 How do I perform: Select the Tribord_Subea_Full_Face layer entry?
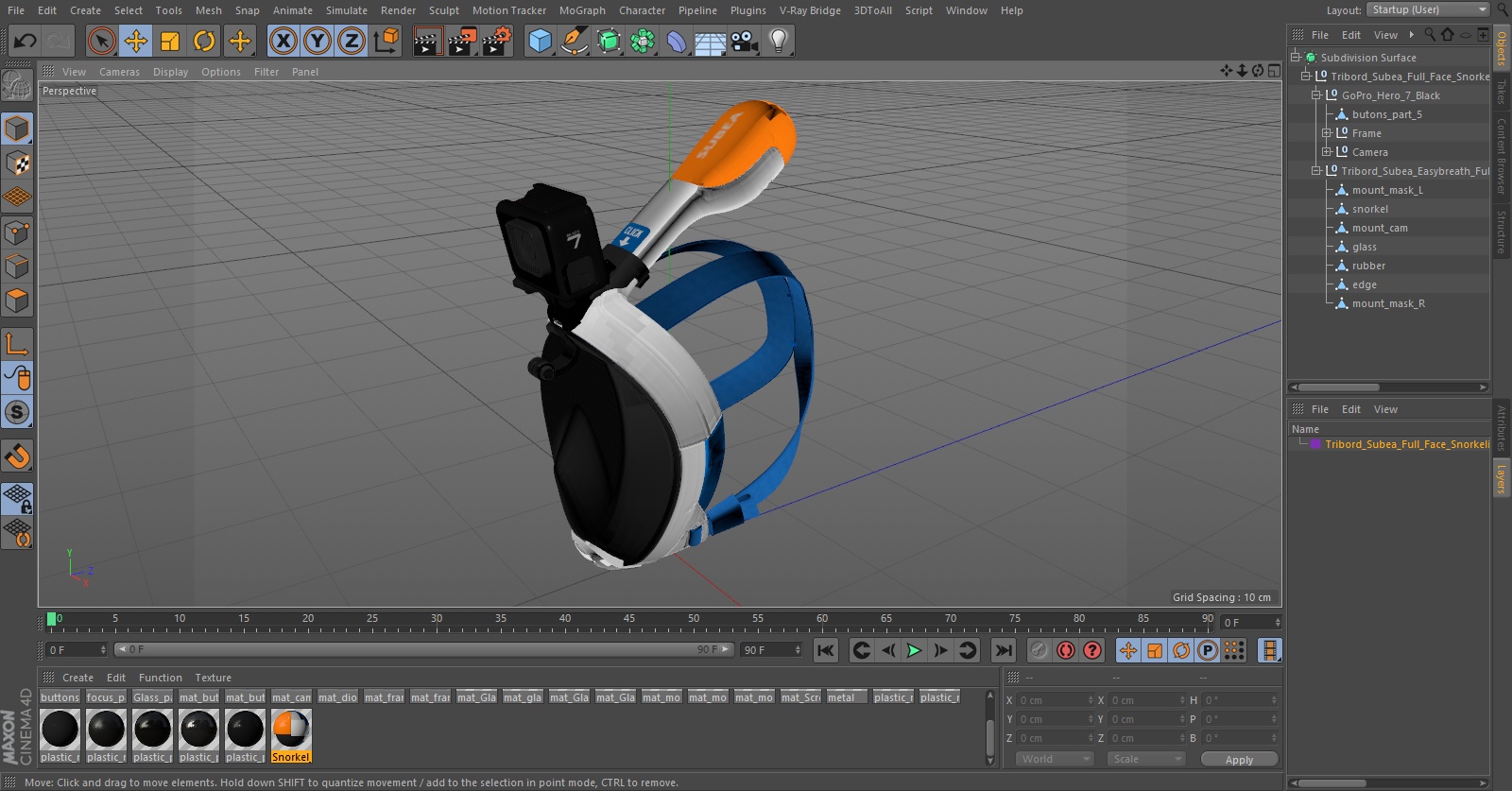tap(1407, 444)
